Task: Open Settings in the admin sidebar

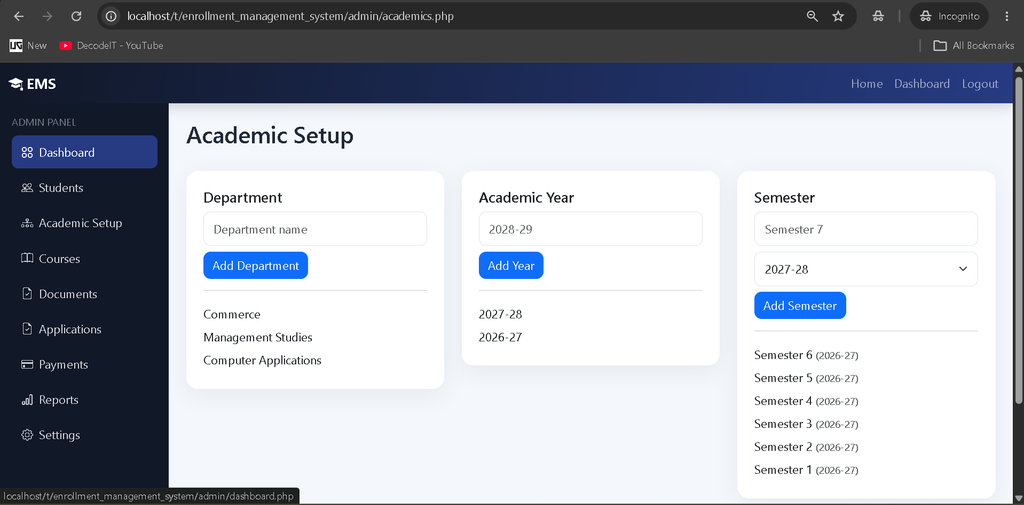Action: point(84,435)
